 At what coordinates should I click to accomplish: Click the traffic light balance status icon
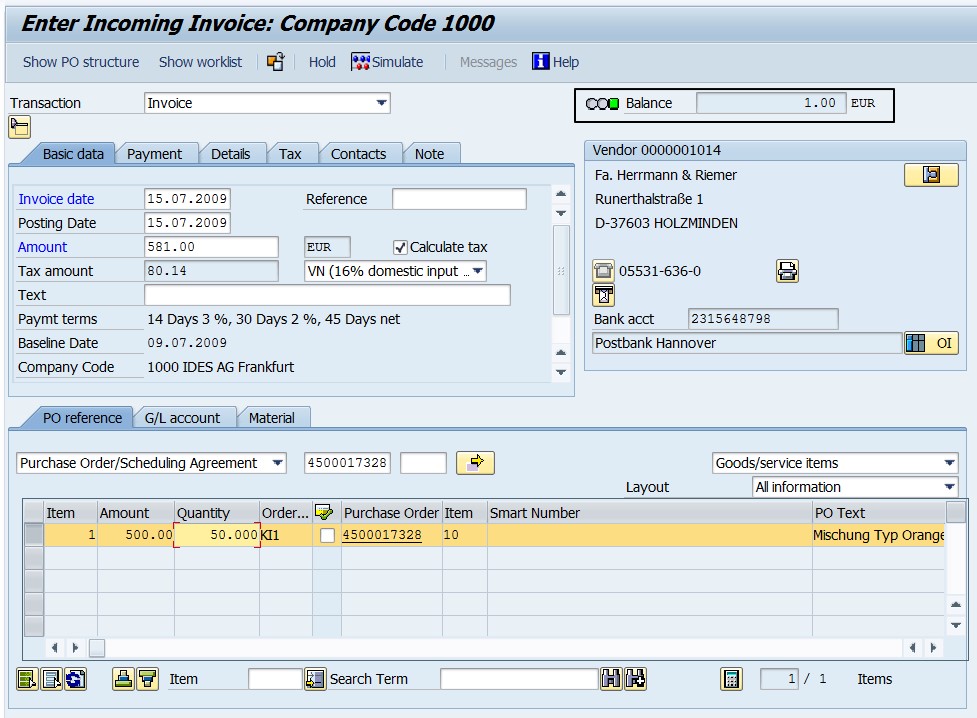[602, 103]
